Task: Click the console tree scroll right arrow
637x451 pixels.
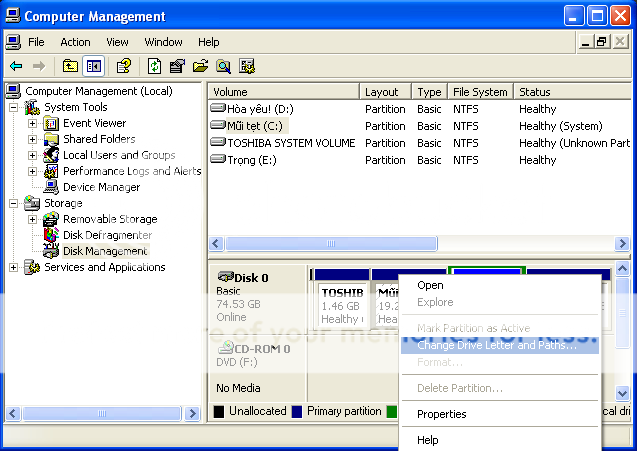Action: [192, 414]
